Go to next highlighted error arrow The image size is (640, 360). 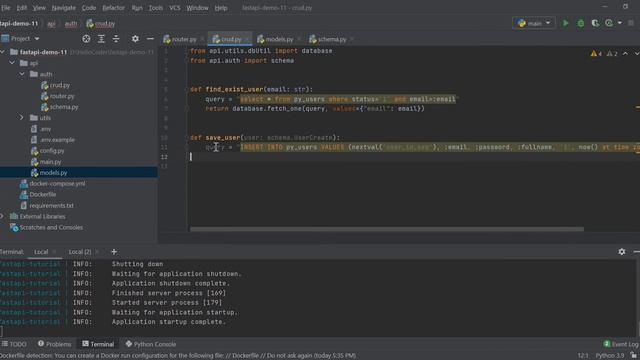pos(636,53)
